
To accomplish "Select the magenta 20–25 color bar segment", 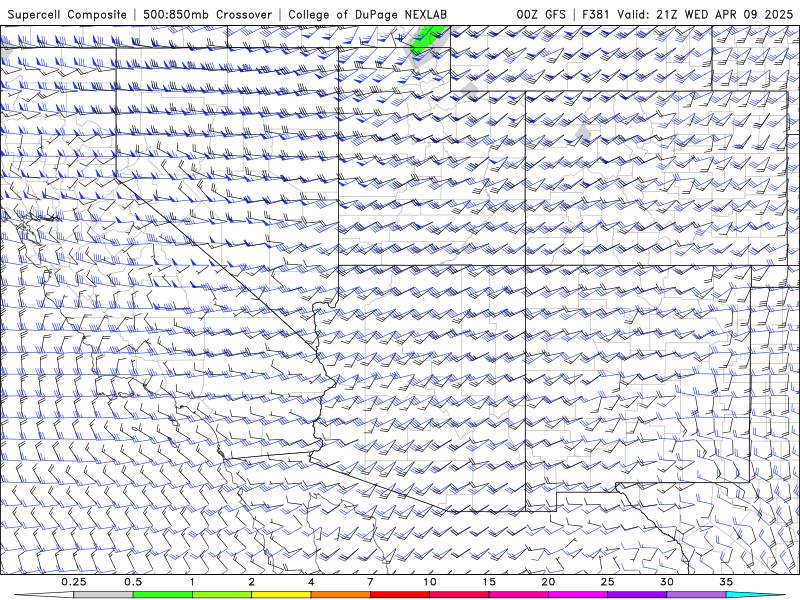I will click(x=578, y=595).
